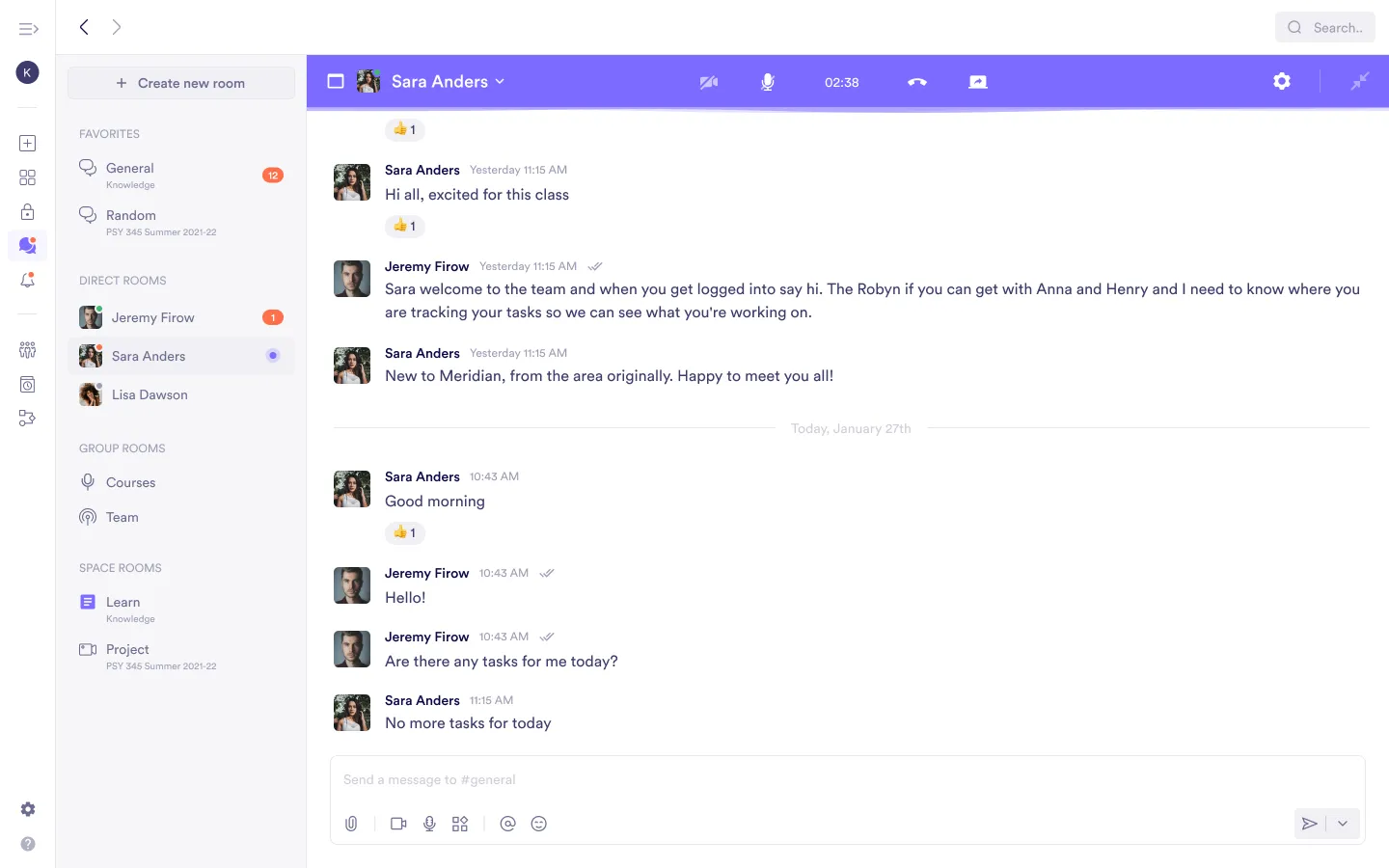Toggle the camera in the active call
The height and width of the screenshot is (868, 1389).
(x=709, y=82)
